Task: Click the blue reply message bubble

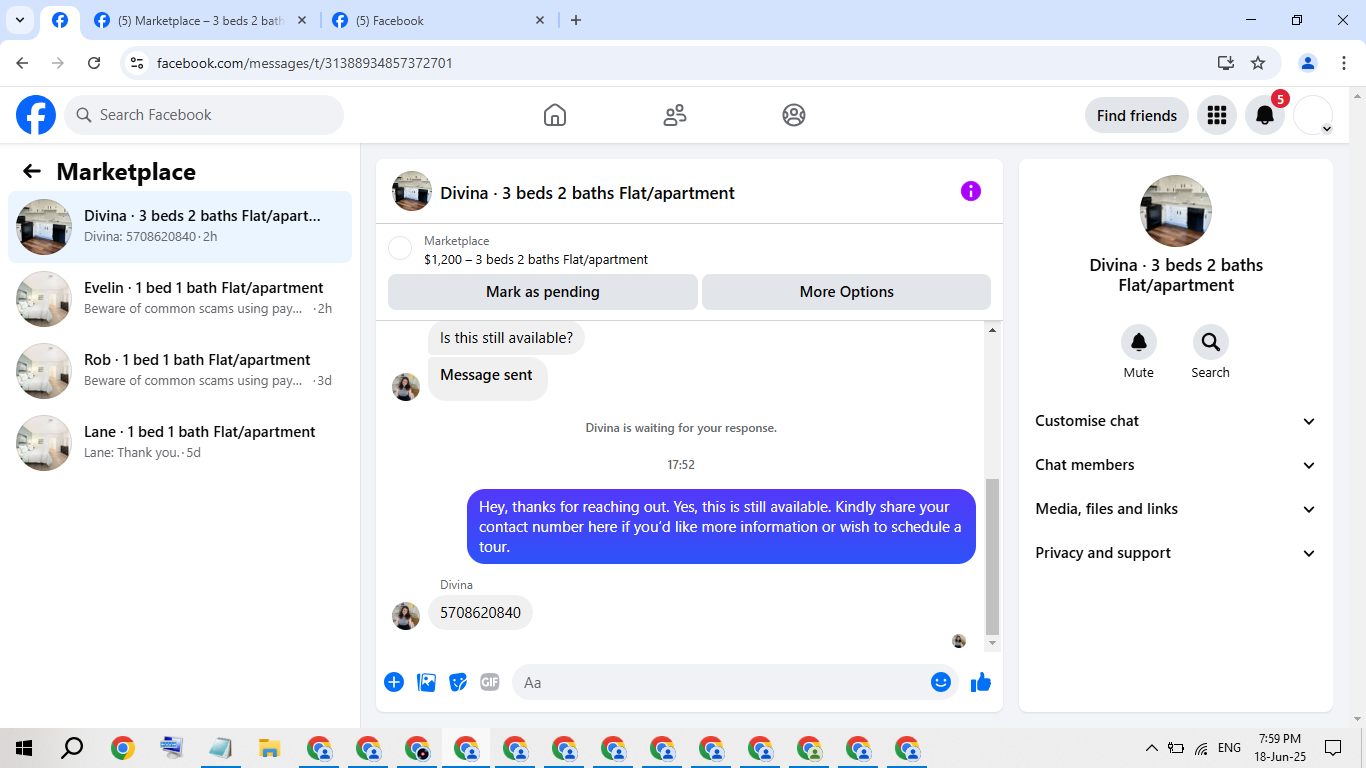Action: (x=721, y=526)
